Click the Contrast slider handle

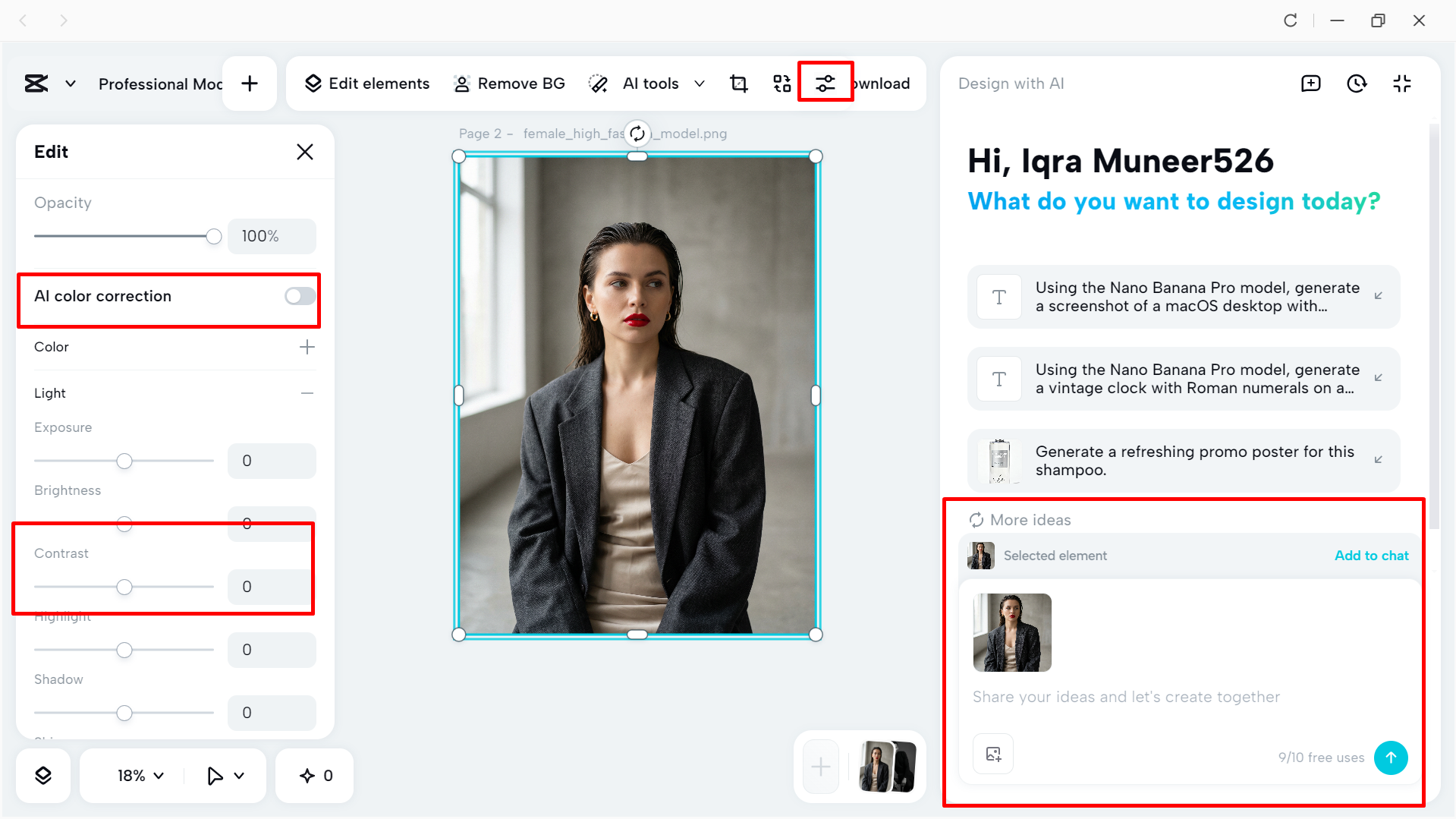pos(124,587)
